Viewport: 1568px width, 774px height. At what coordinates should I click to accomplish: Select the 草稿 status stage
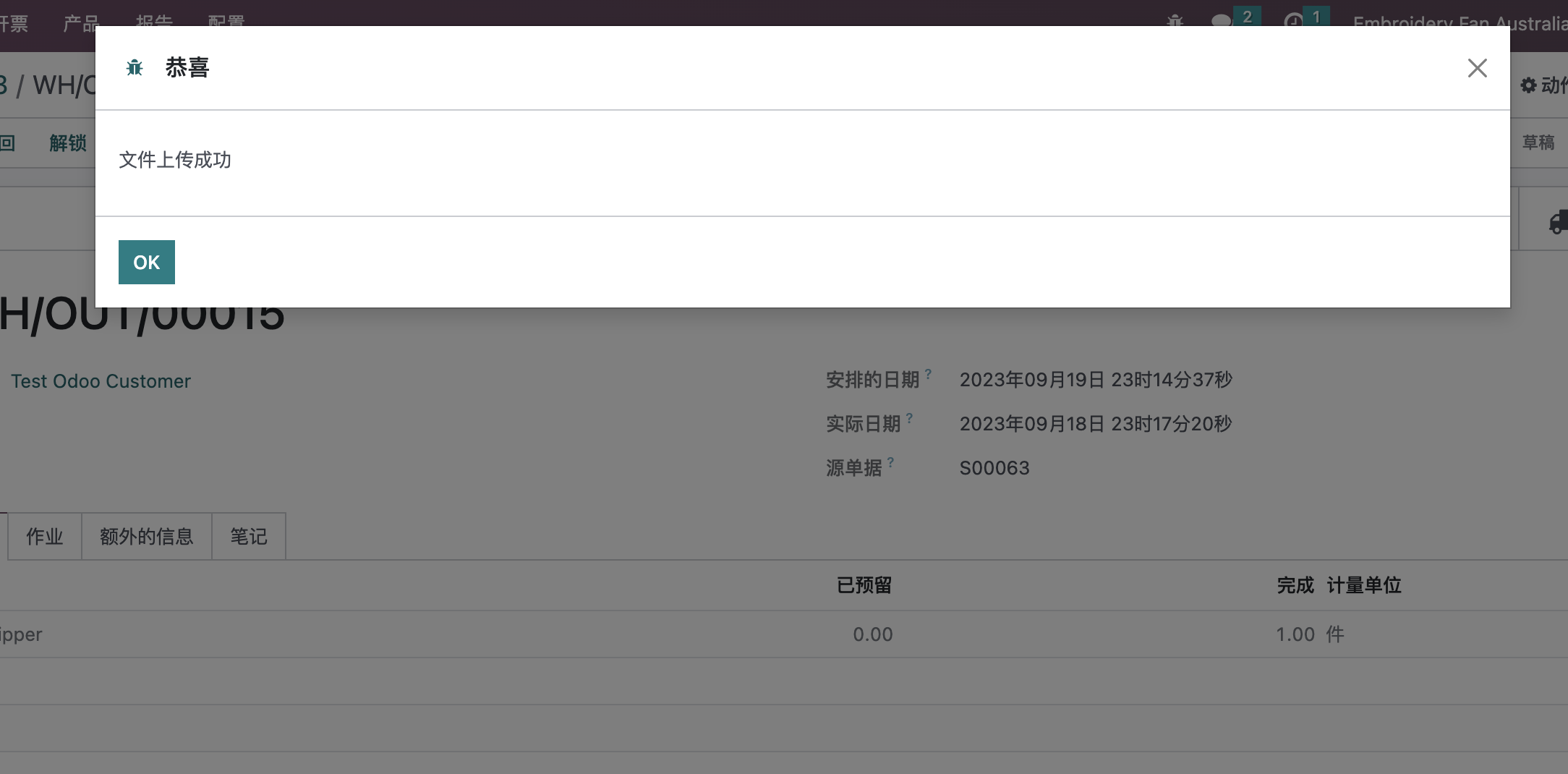(1538, 143)
